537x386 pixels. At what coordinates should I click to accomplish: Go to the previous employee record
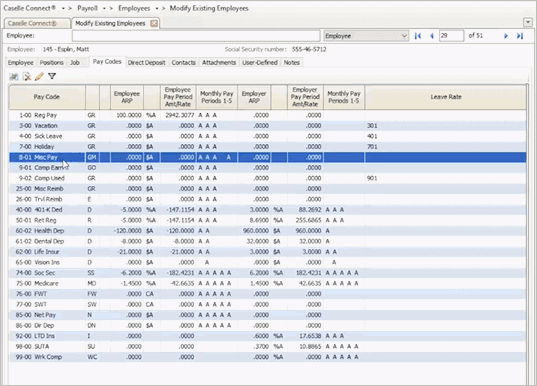point(432,36)
